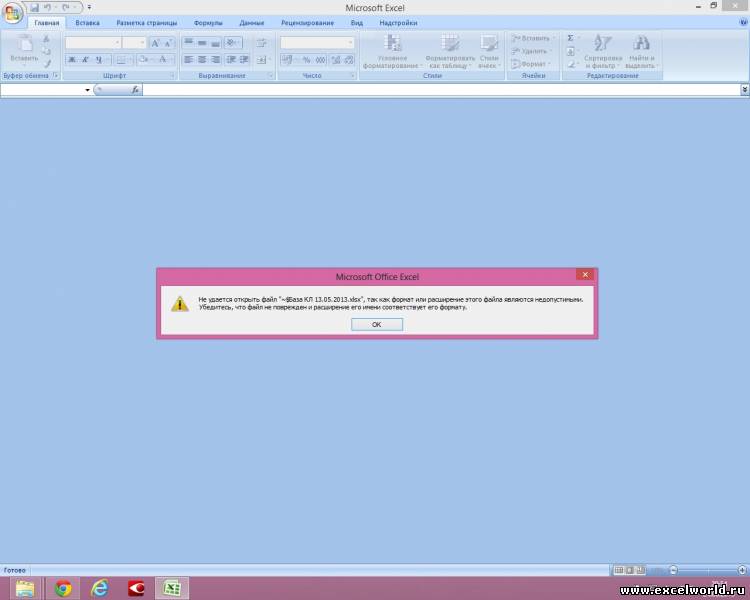Click the Copy icon in clipboard group
Screen dimensions: 750x600
(46, 51)
